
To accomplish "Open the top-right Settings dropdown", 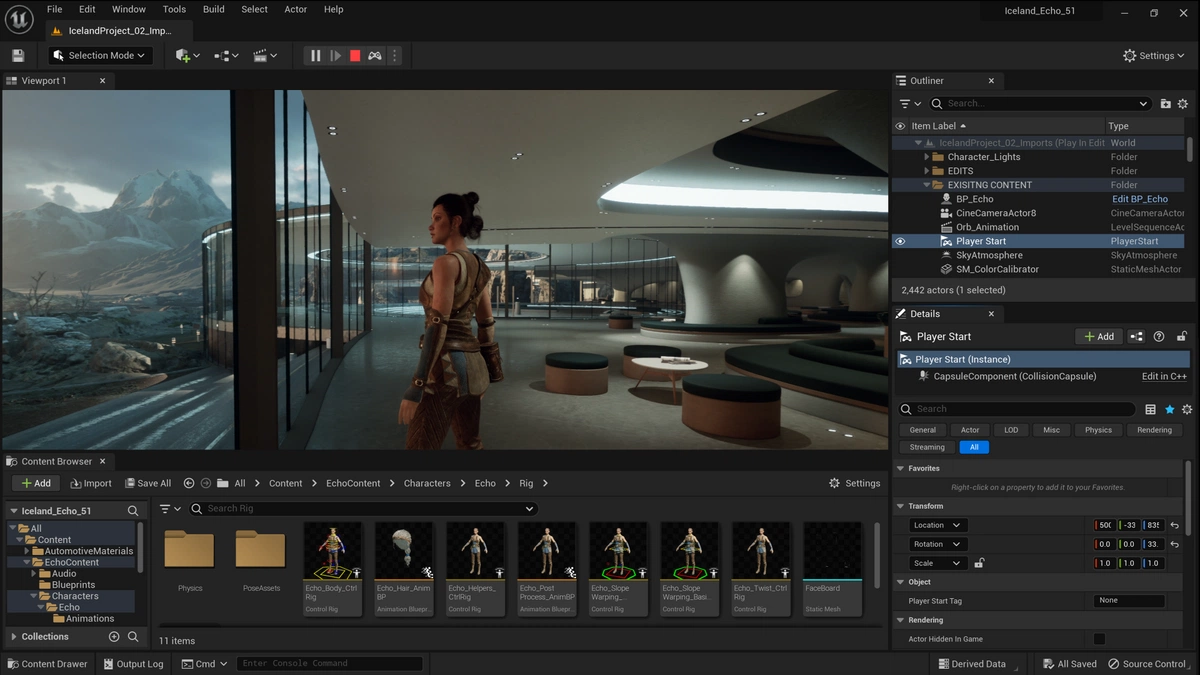I will (x=1155, y=56).
